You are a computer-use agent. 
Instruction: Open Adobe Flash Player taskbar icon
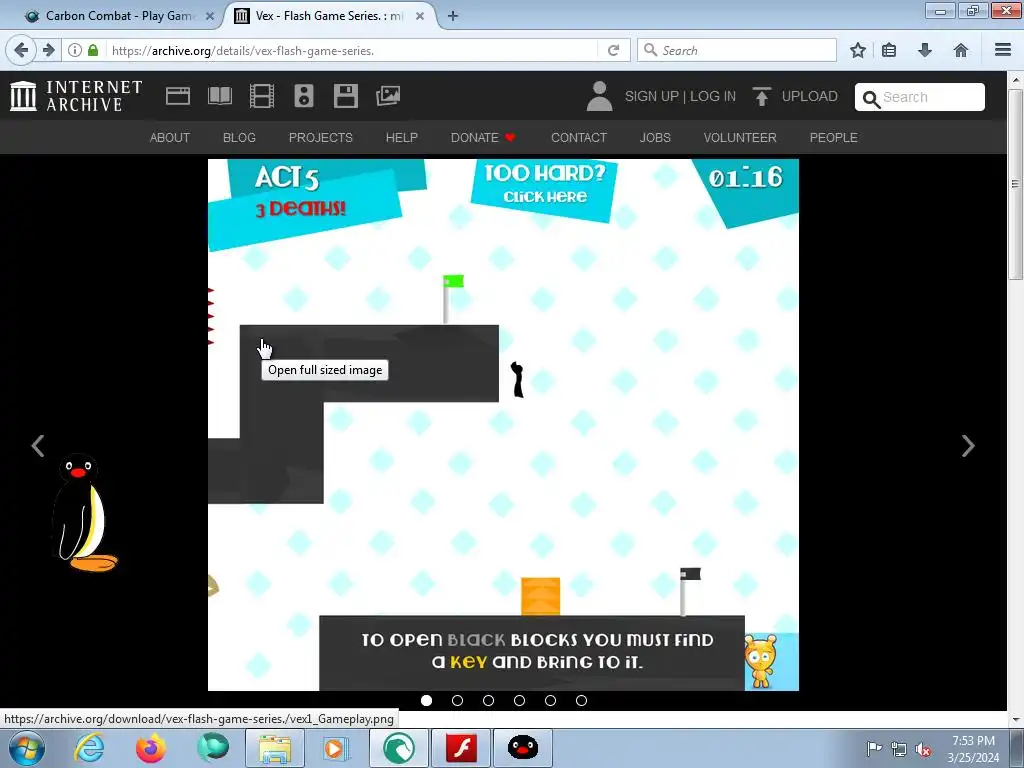tap(461, 748)
